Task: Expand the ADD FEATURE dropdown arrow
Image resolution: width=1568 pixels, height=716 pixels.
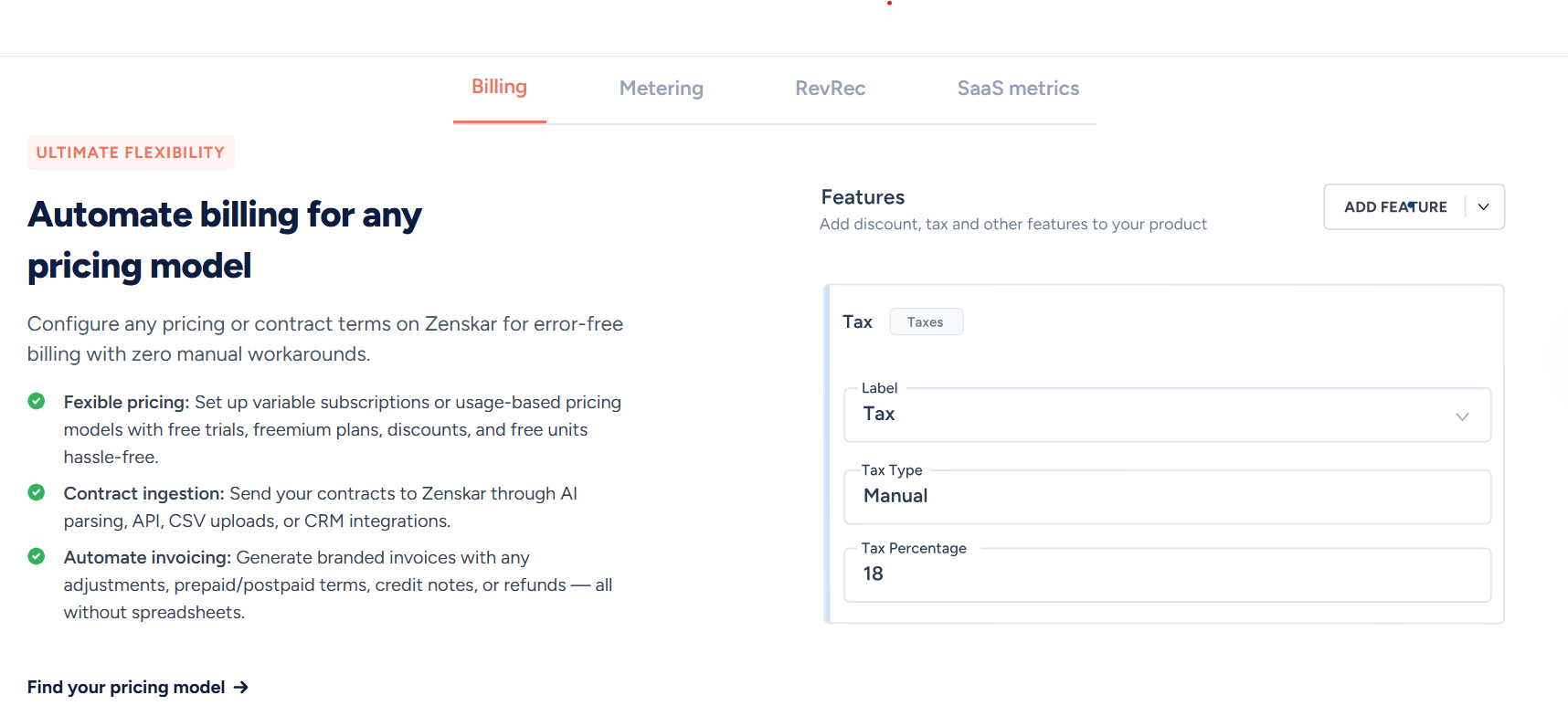Action: point(1484,207)
